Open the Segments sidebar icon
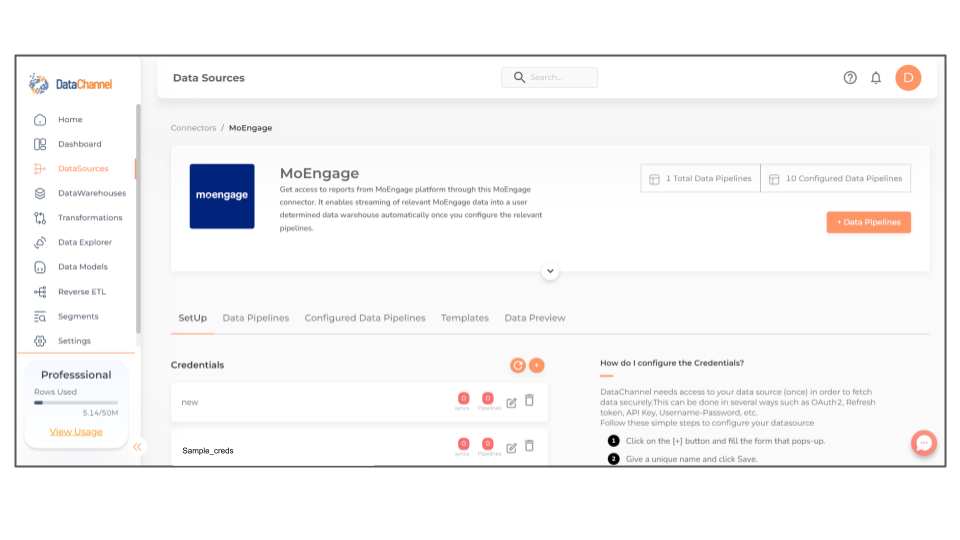Viewport: 960px width, 540px height. click(40, 317)
